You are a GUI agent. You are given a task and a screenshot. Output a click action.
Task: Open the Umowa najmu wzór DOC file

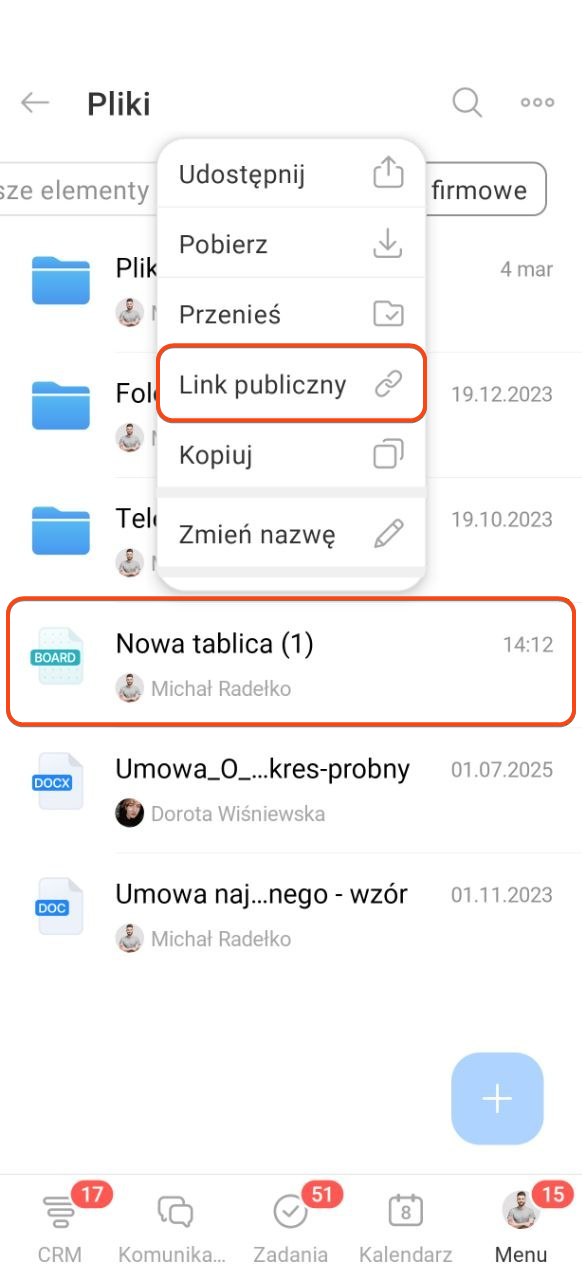[291, 912]
